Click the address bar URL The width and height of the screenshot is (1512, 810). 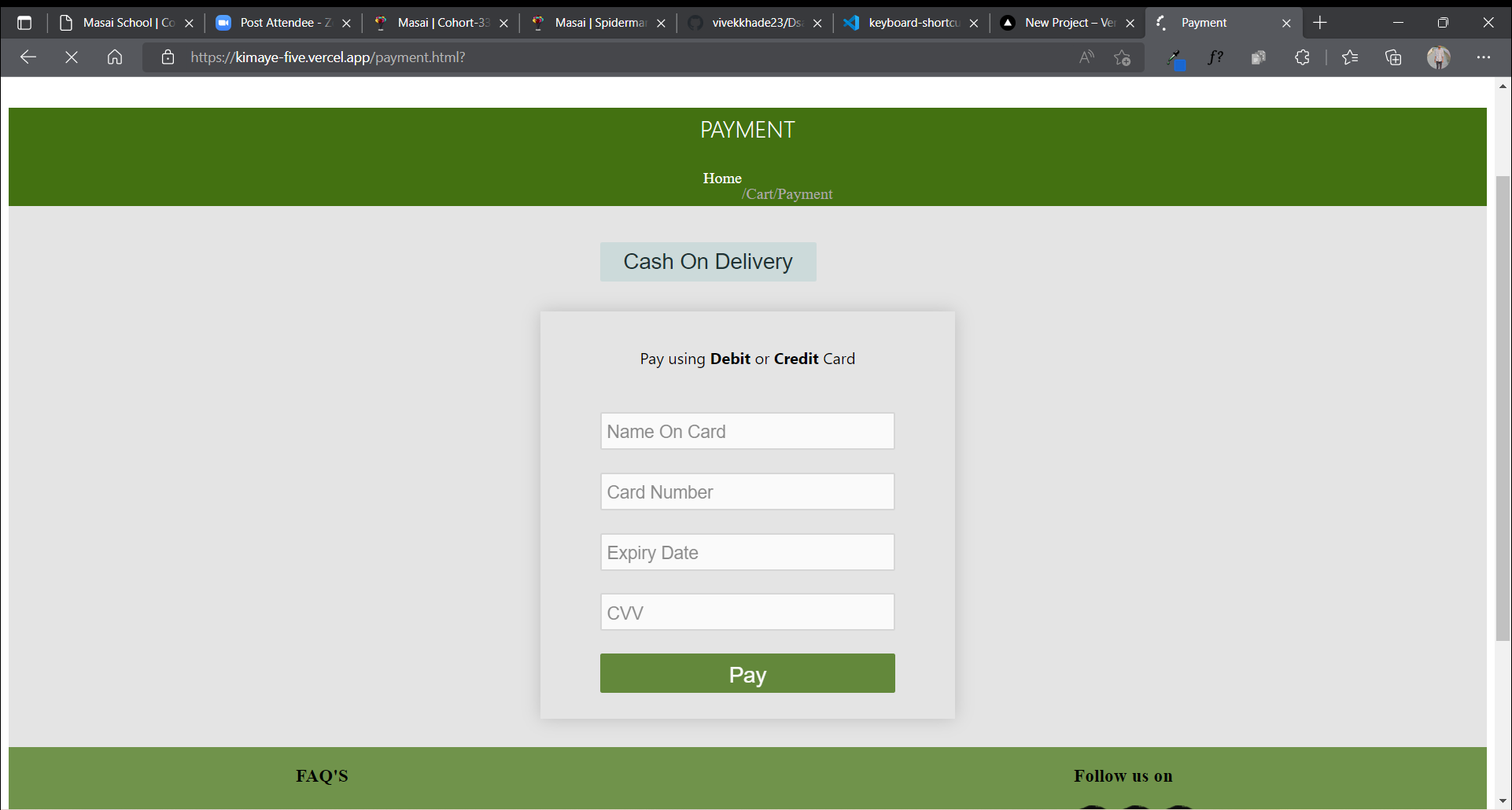coord(328,57)
